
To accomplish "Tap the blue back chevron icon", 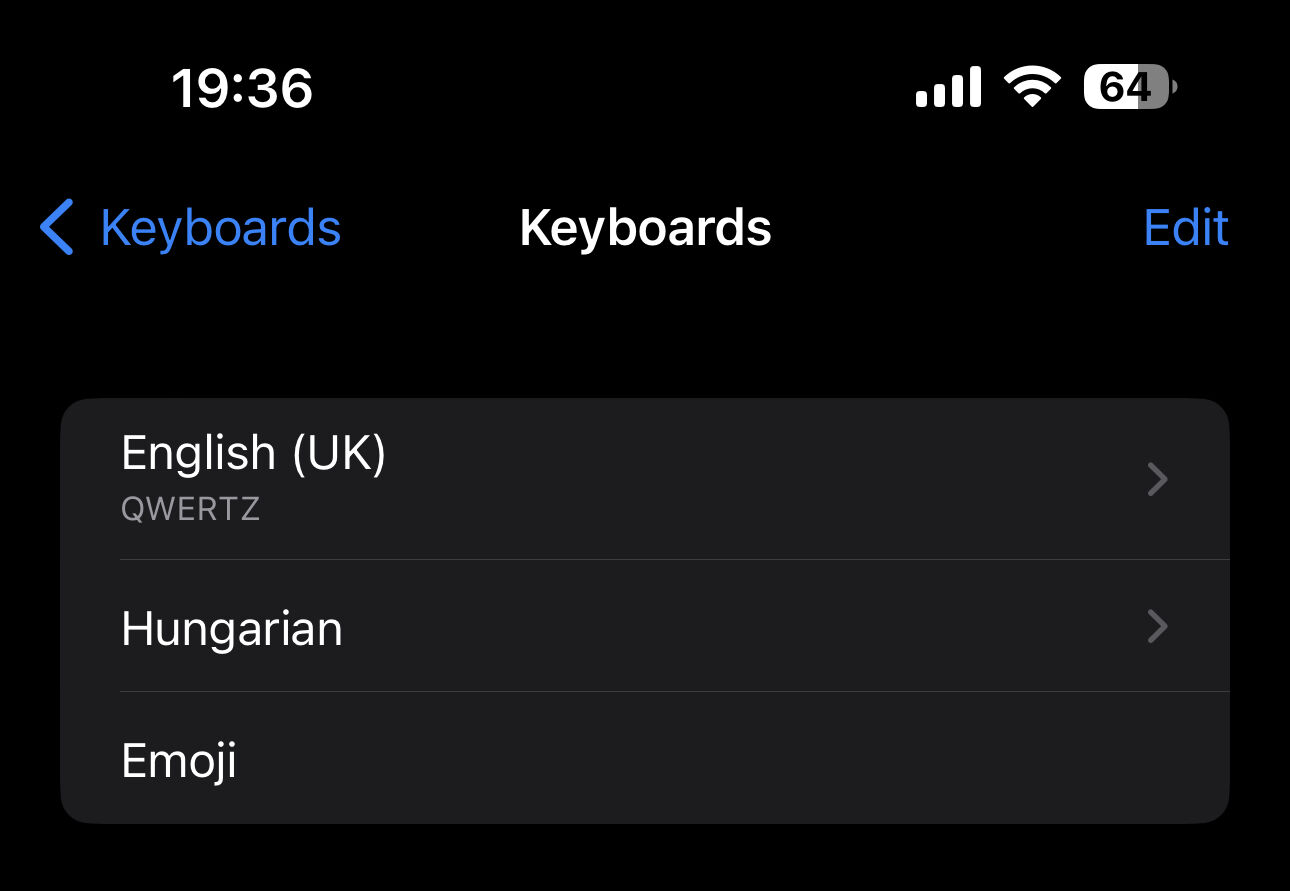I will (x=57, y=227).
